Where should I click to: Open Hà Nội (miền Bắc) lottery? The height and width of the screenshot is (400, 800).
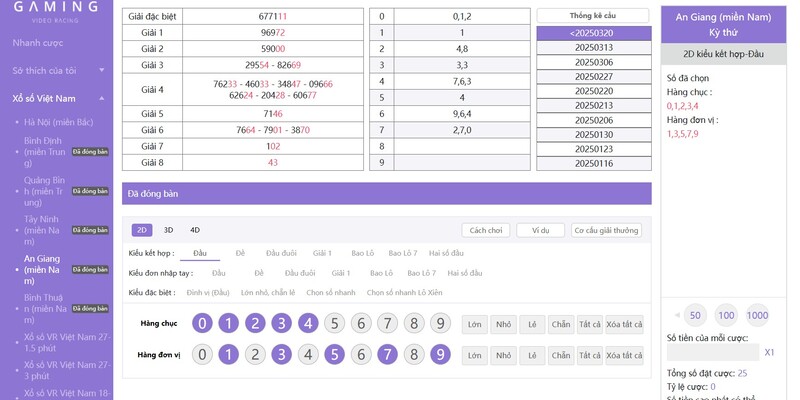click(x=58, y=122)
